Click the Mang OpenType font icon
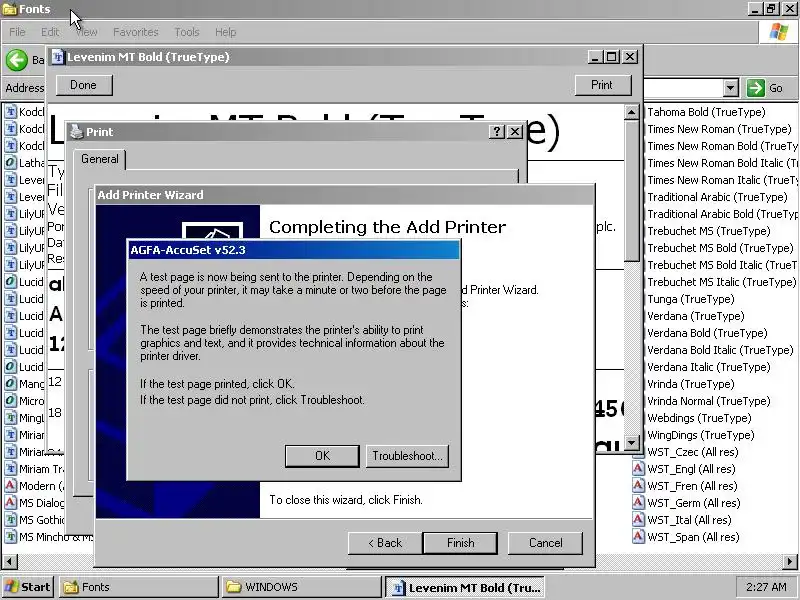Image resolution: width=800 pixels, height=600 pixels. (x=10, y=384)
